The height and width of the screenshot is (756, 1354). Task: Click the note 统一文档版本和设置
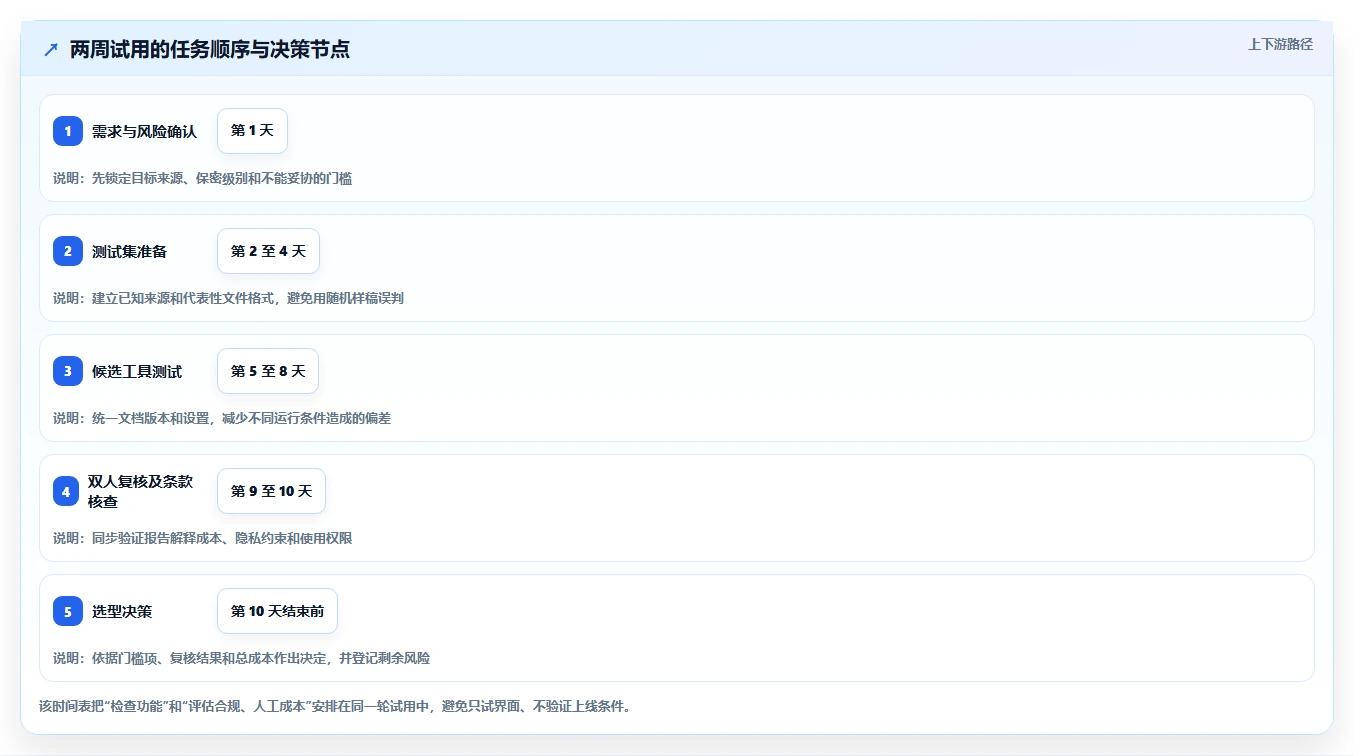pyautogui.click(x=222, y=418)
